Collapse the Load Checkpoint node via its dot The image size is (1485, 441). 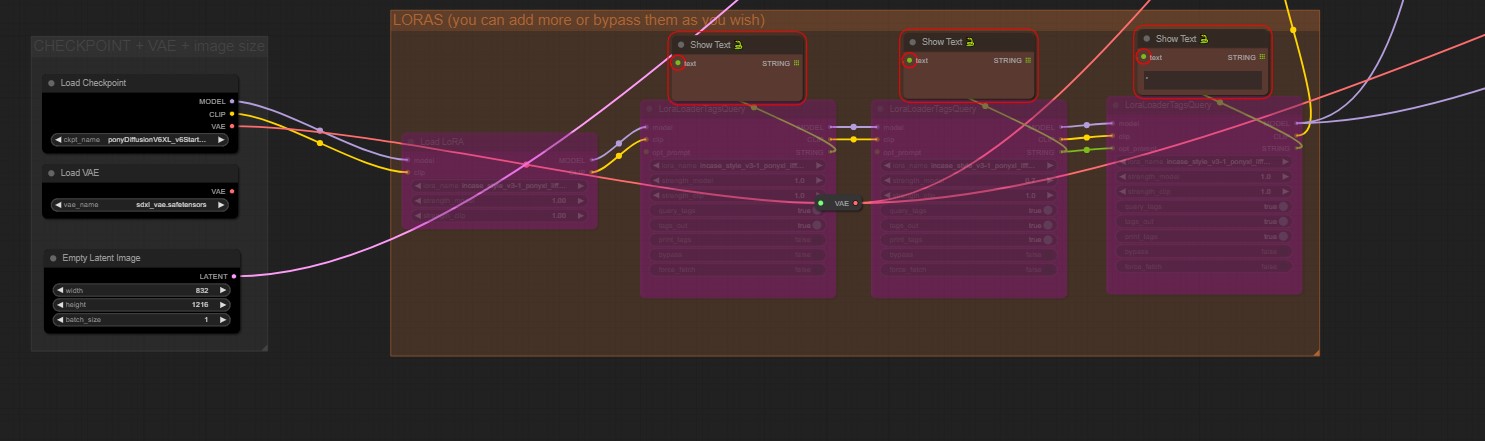[52, 83]
